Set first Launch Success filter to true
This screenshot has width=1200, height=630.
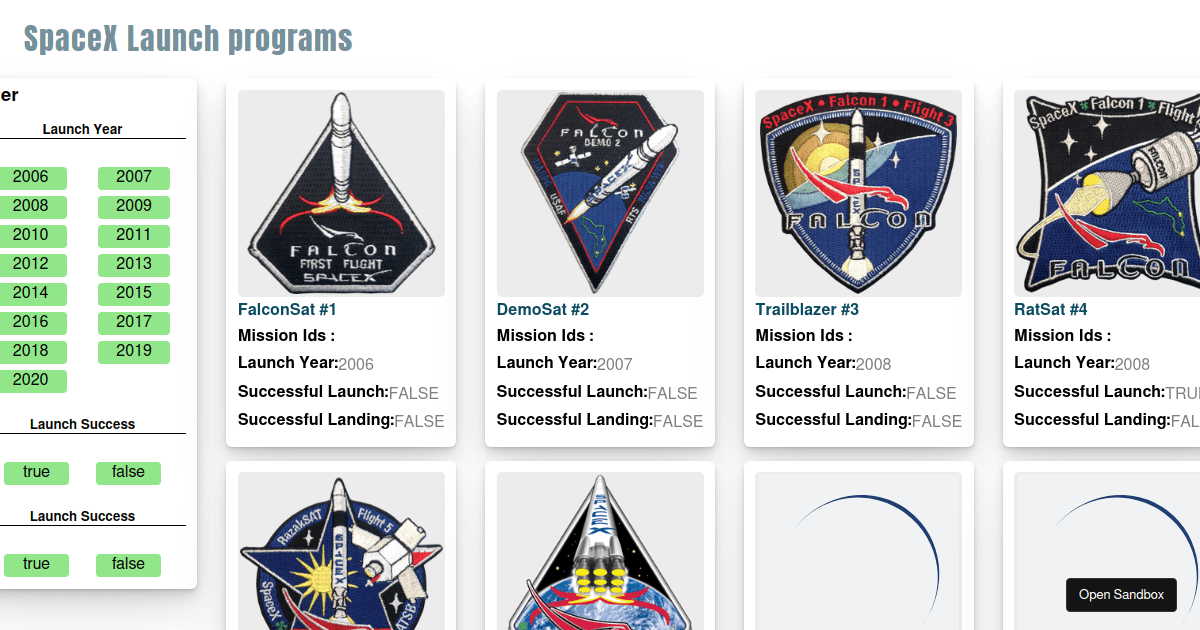[x=36, y=473]
